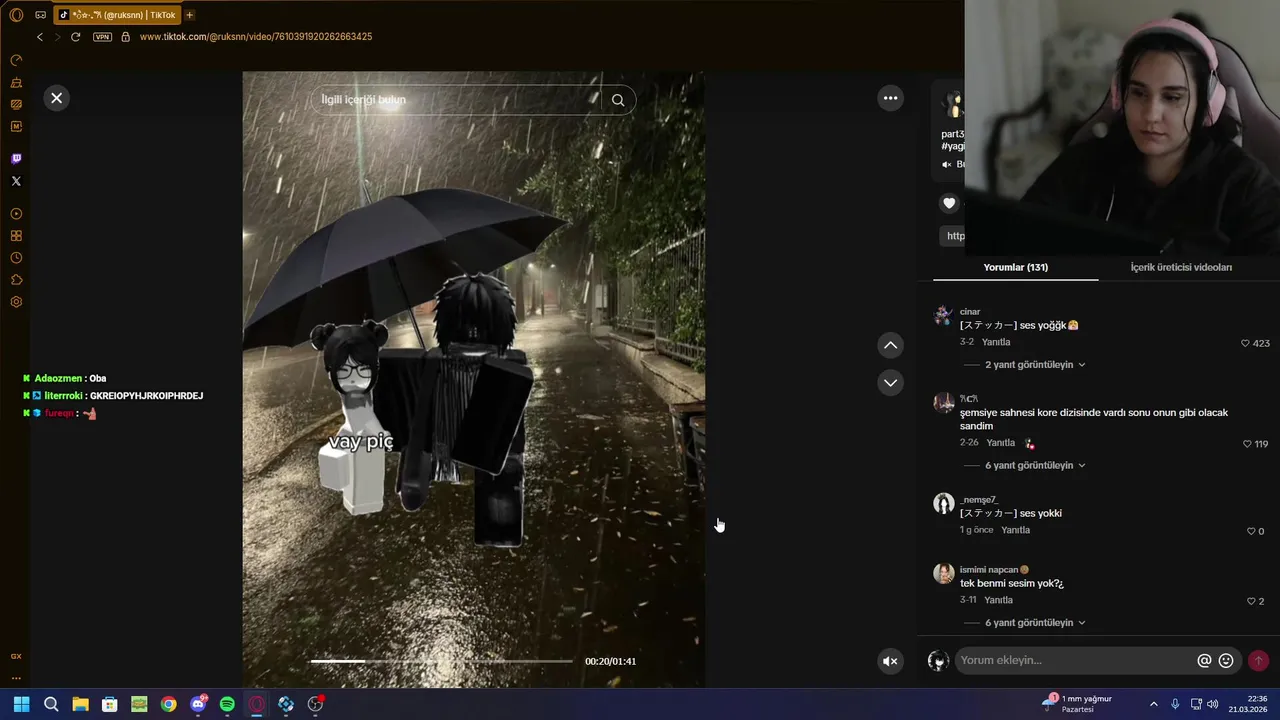
Task: Switch to İçerik üreticisi videoları tab
Action: (1181, 267)
